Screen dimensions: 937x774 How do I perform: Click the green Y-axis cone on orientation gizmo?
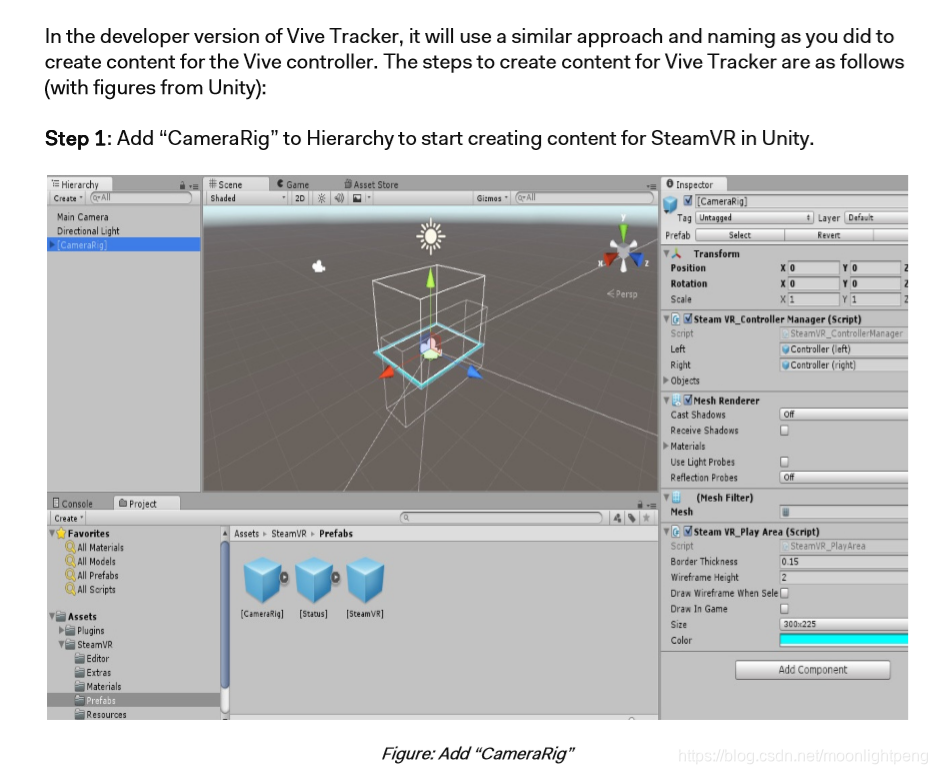[x=623, y=232]
